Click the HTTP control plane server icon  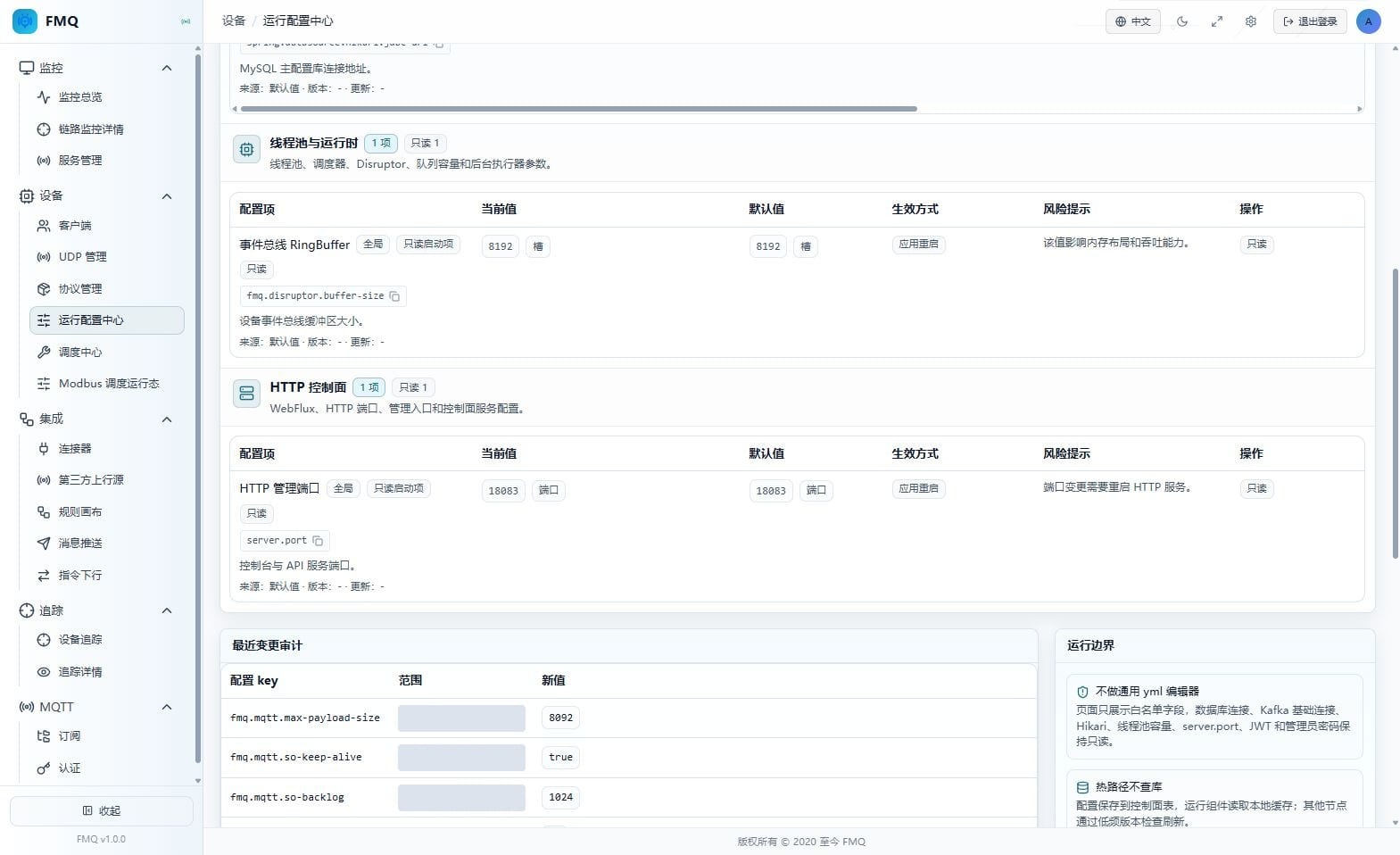[246, 394]
